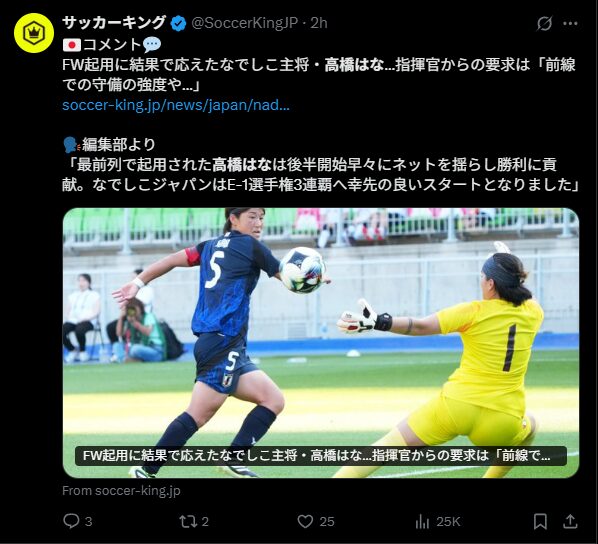Click the blue verified badge
This screenshot has height=544, width=598.
178,24
